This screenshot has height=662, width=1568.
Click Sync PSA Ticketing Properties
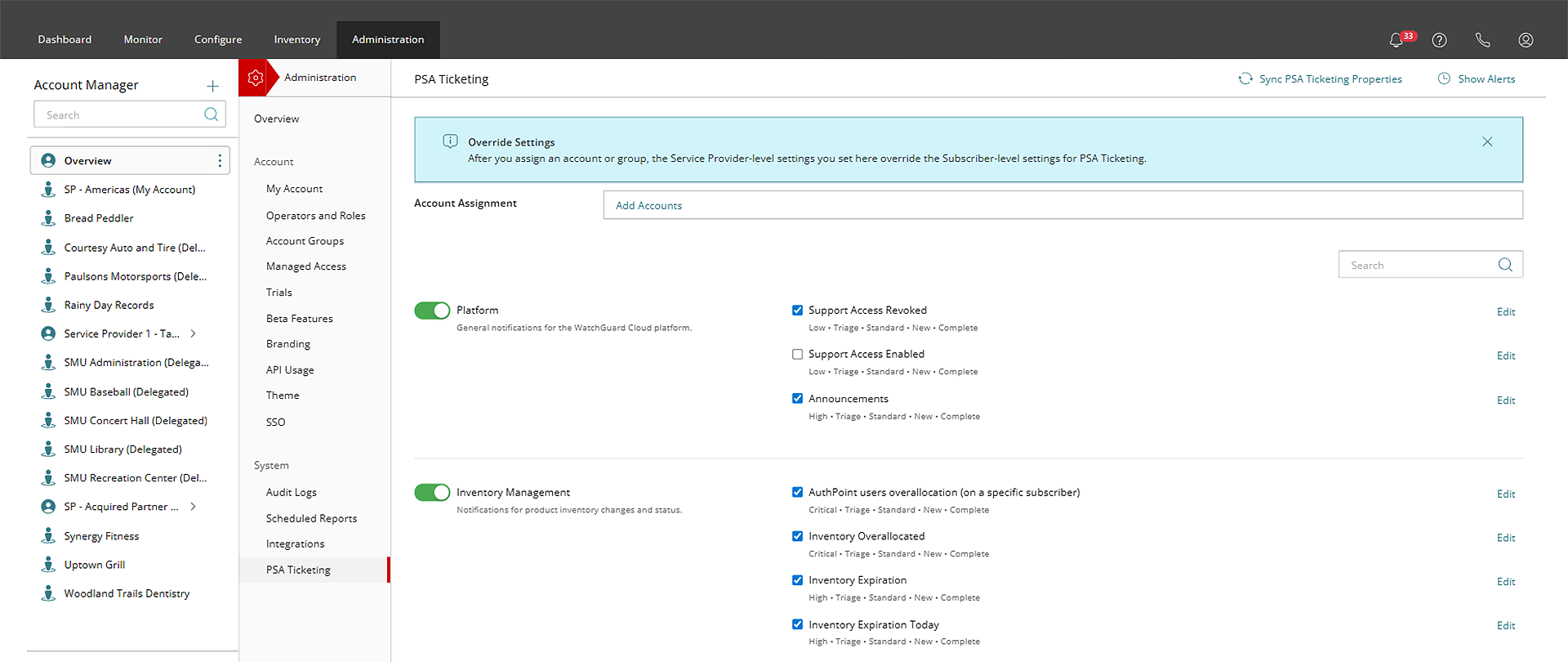(x=1321, y=79)
